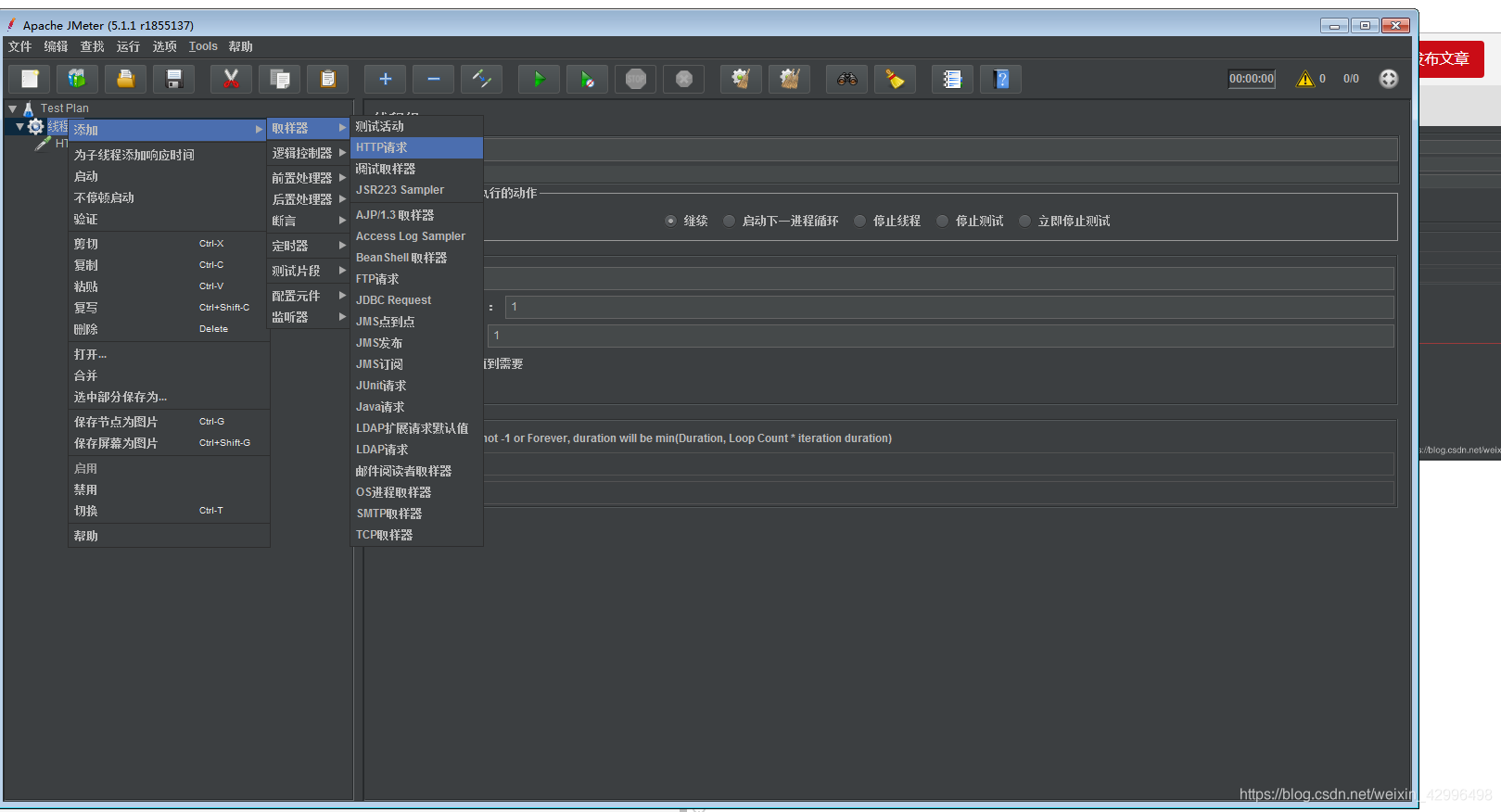Select the 停止测试 radio button
The width and height of the screenshot is (1501, 812).
tap(942, 221)
